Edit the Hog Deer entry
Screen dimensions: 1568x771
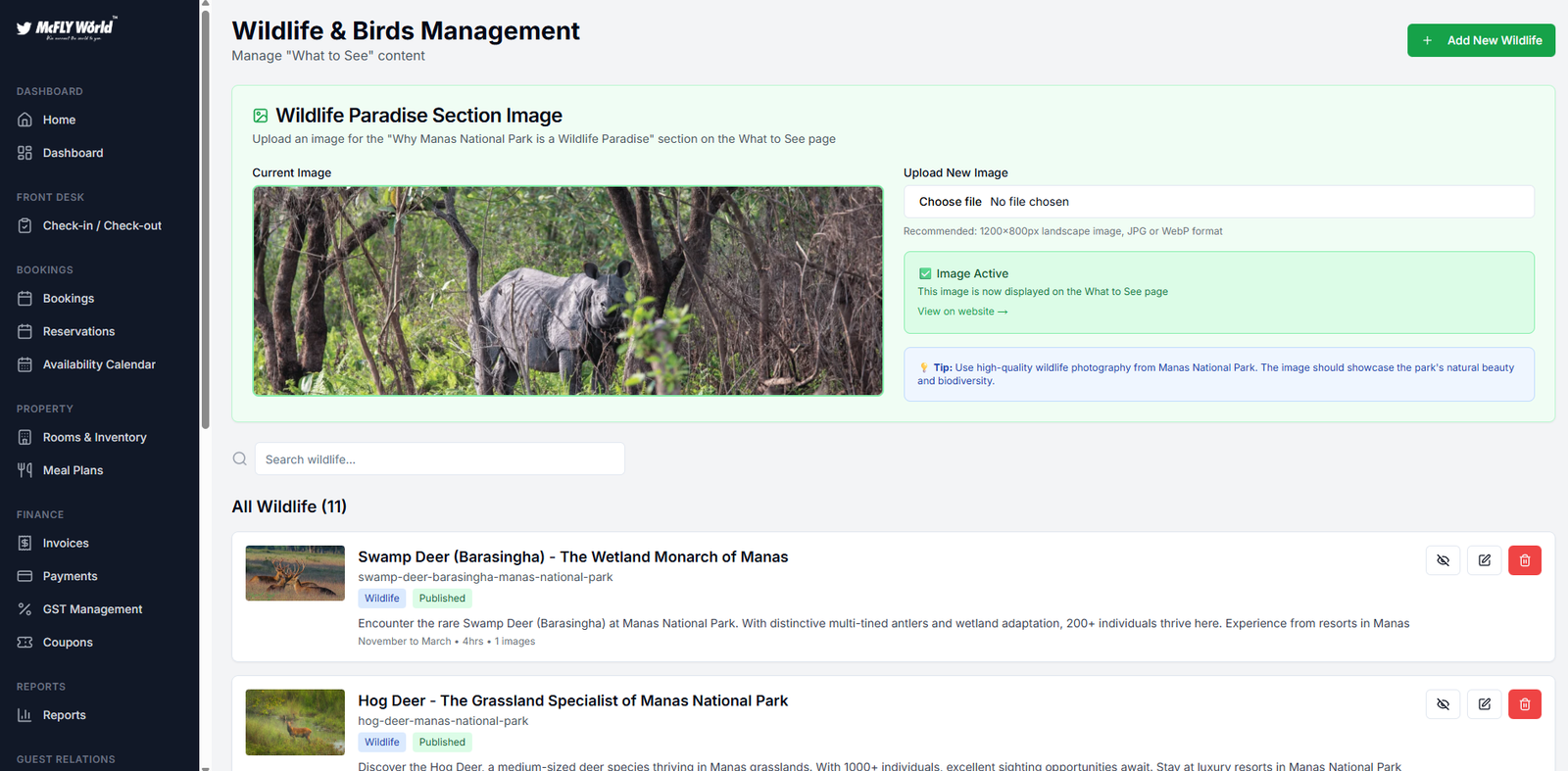coord(1484,704)
